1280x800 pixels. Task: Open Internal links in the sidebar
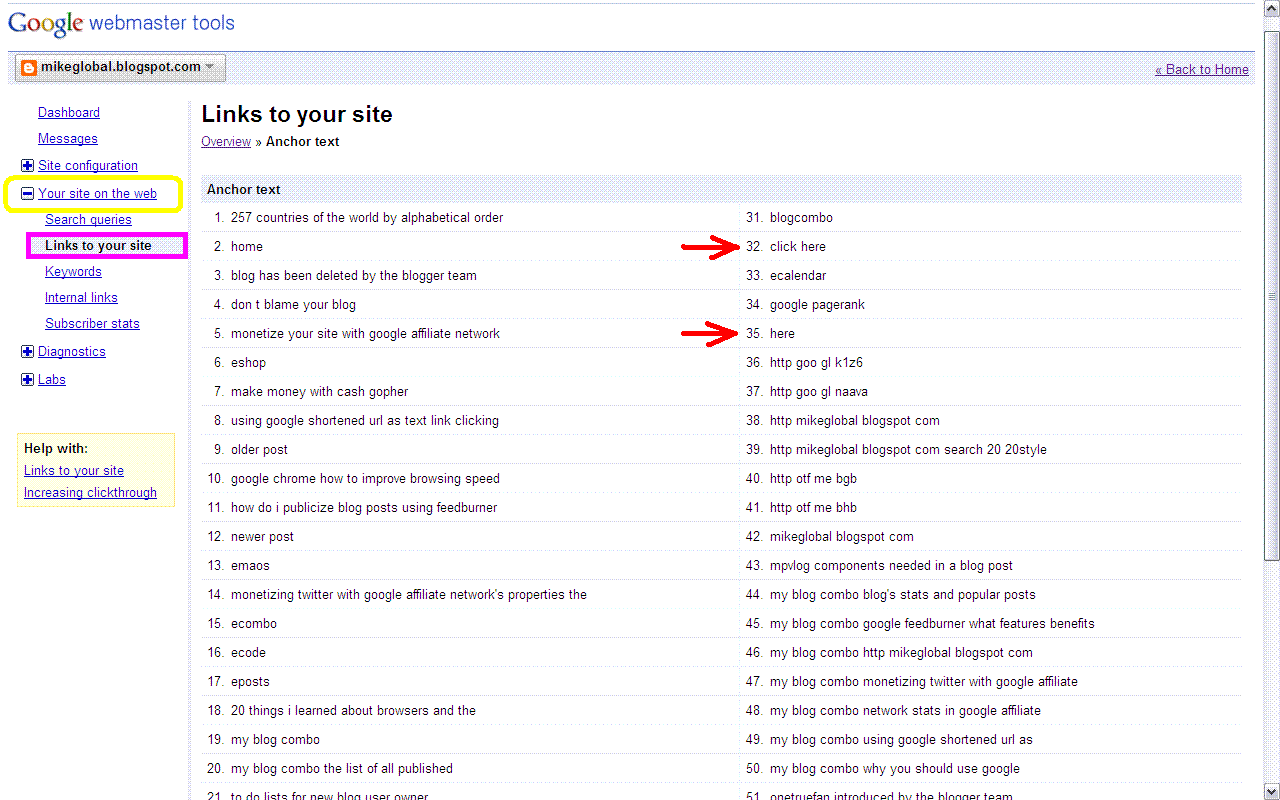click(x=81, y=298)
